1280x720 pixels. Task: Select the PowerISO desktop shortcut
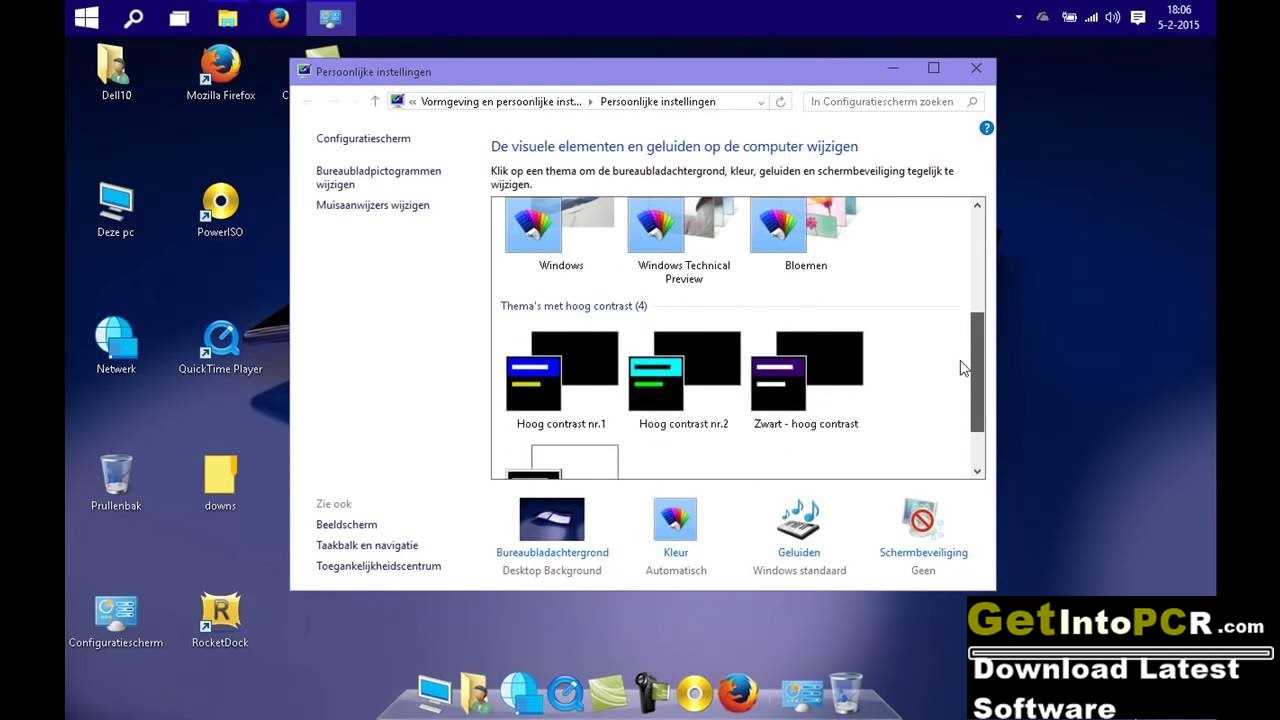pyautogui.click(x=220, y=210)
